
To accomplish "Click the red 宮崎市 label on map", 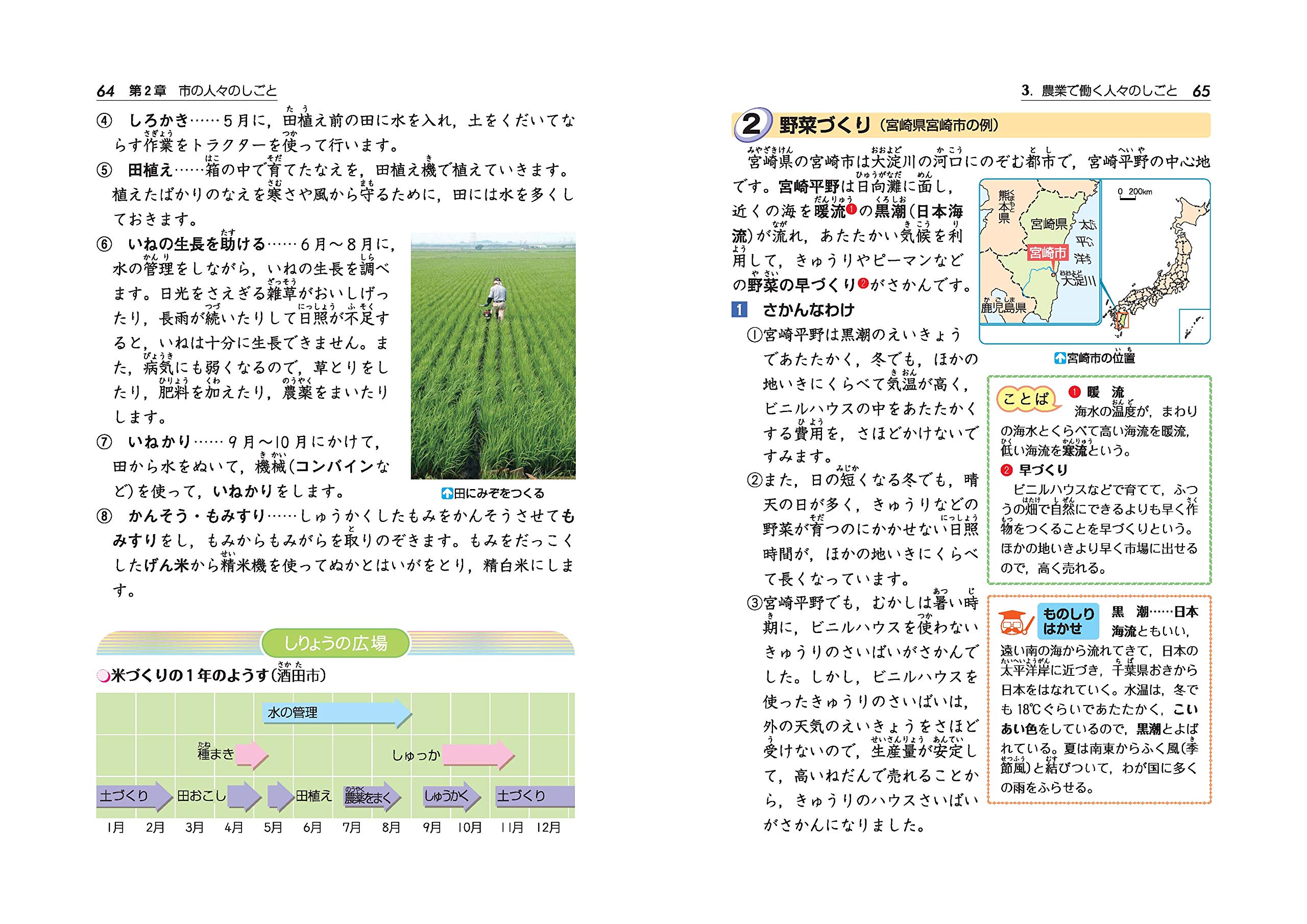I will (1048, 253).
